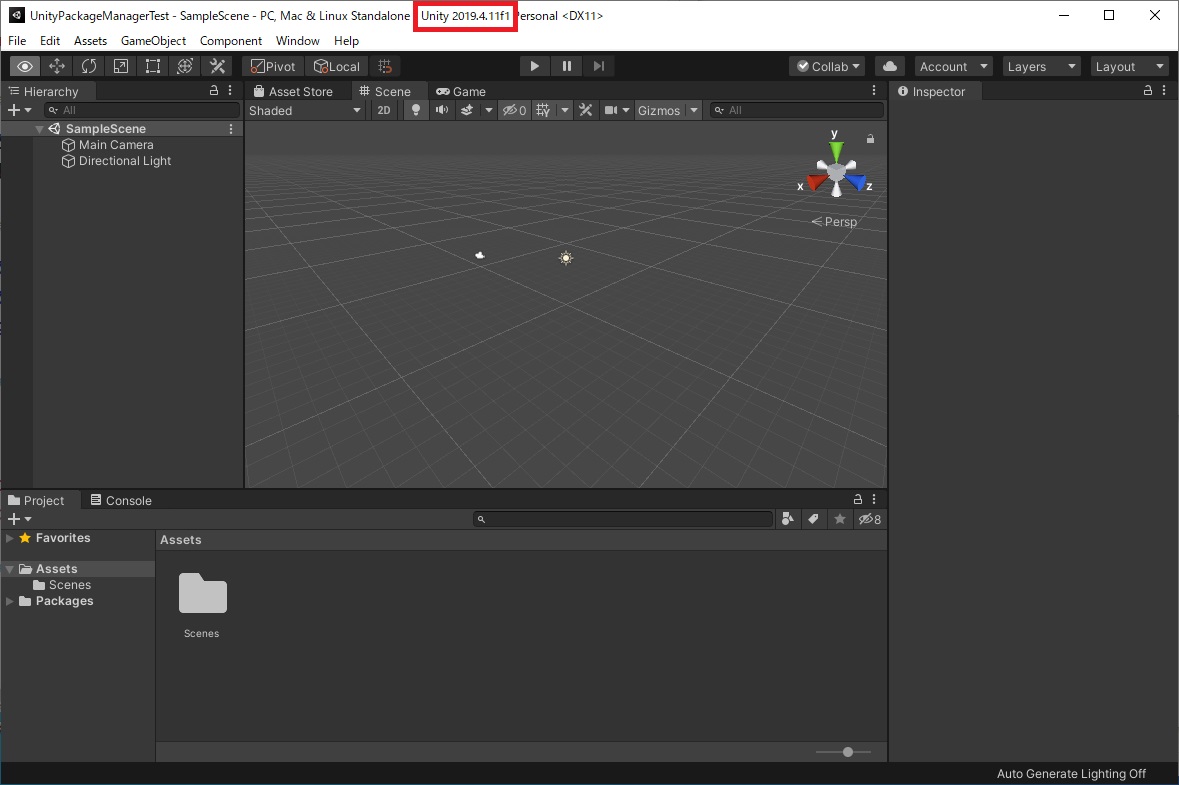Open the Collab dropdown
The width and height of the screenshot is (1179, 785).
[827, 66]
